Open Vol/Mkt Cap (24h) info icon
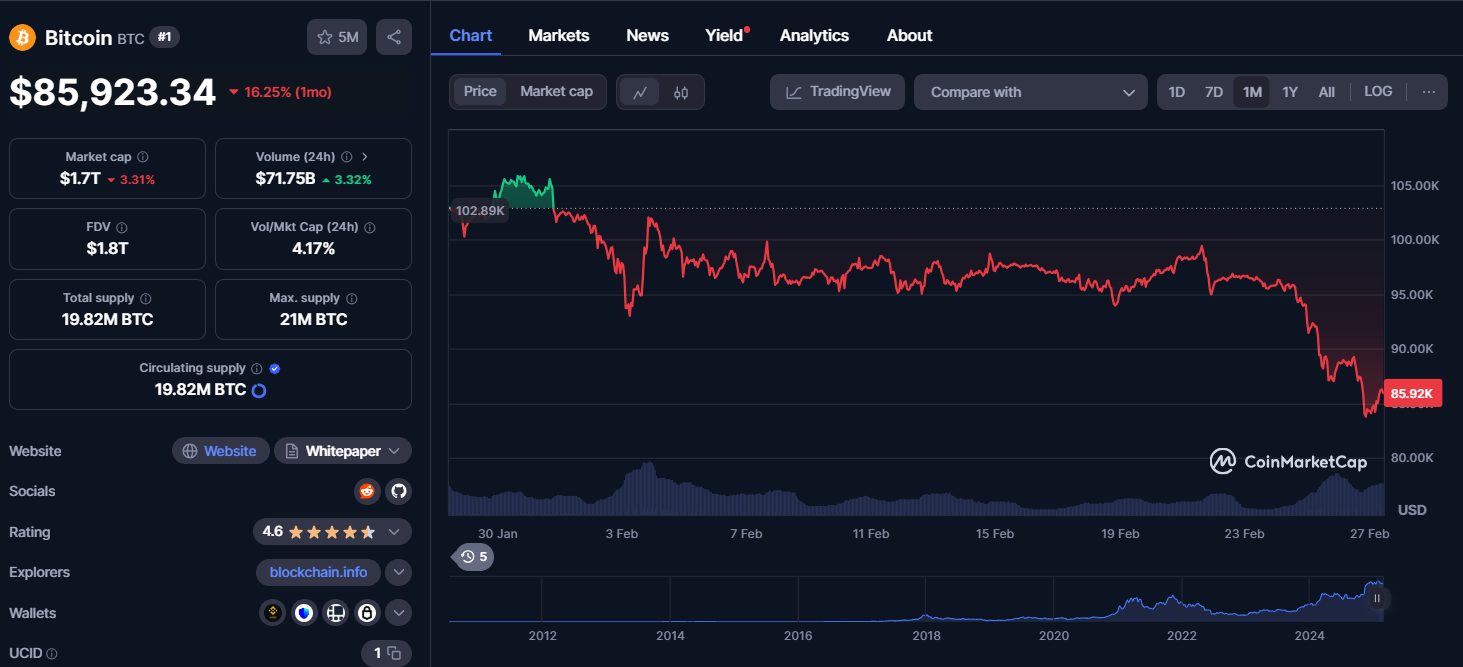 (x=370, y=228)
